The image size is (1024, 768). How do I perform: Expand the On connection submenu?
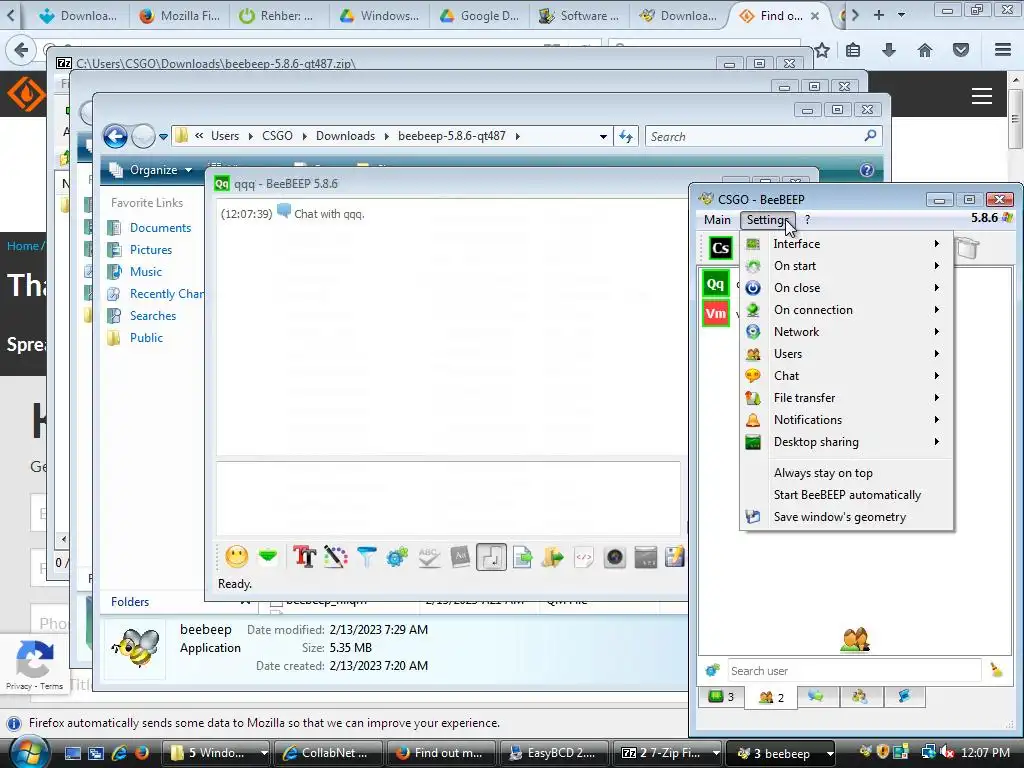(x=846, y=310)
